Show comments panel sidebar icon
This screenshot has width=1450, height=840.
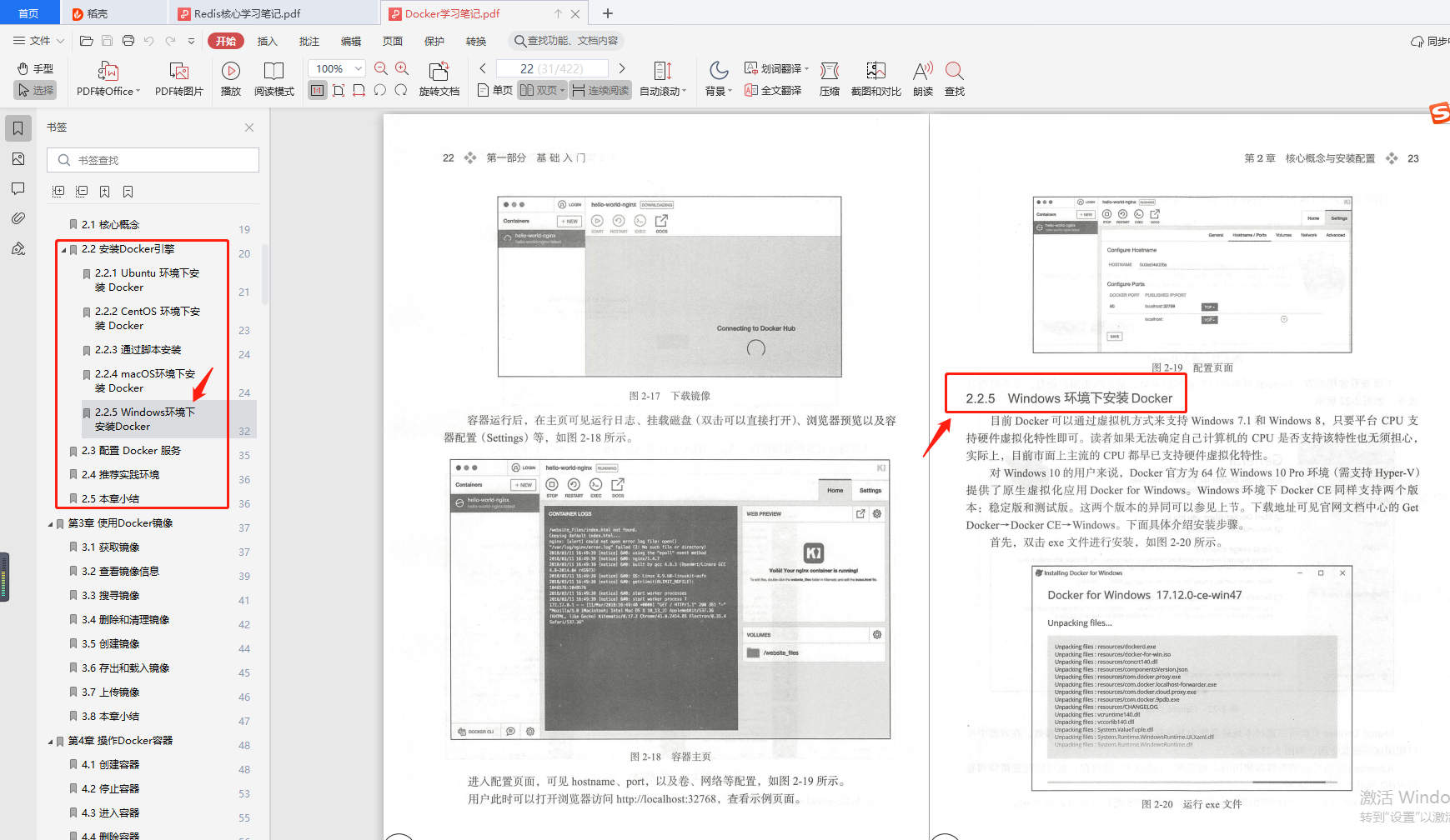[18, 188]
